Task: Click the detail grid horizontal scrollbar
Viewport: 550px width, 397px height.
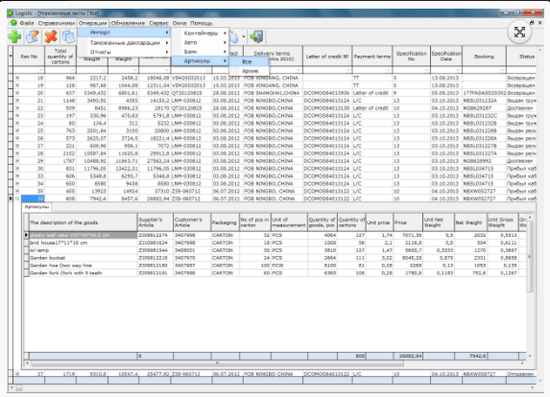Action: click(x=217, y=364)
